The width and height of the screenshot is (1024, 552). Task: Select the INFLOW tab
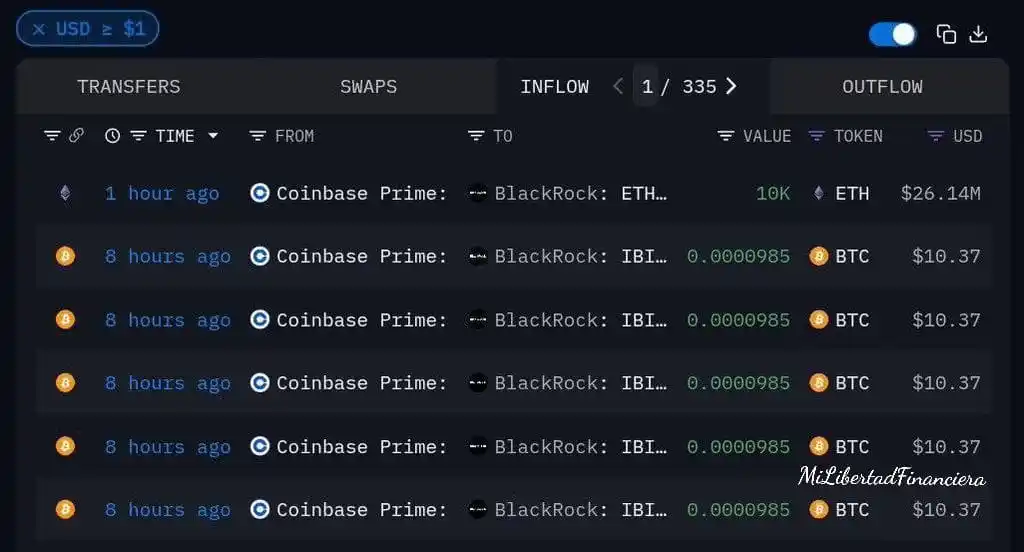(554, 86)
